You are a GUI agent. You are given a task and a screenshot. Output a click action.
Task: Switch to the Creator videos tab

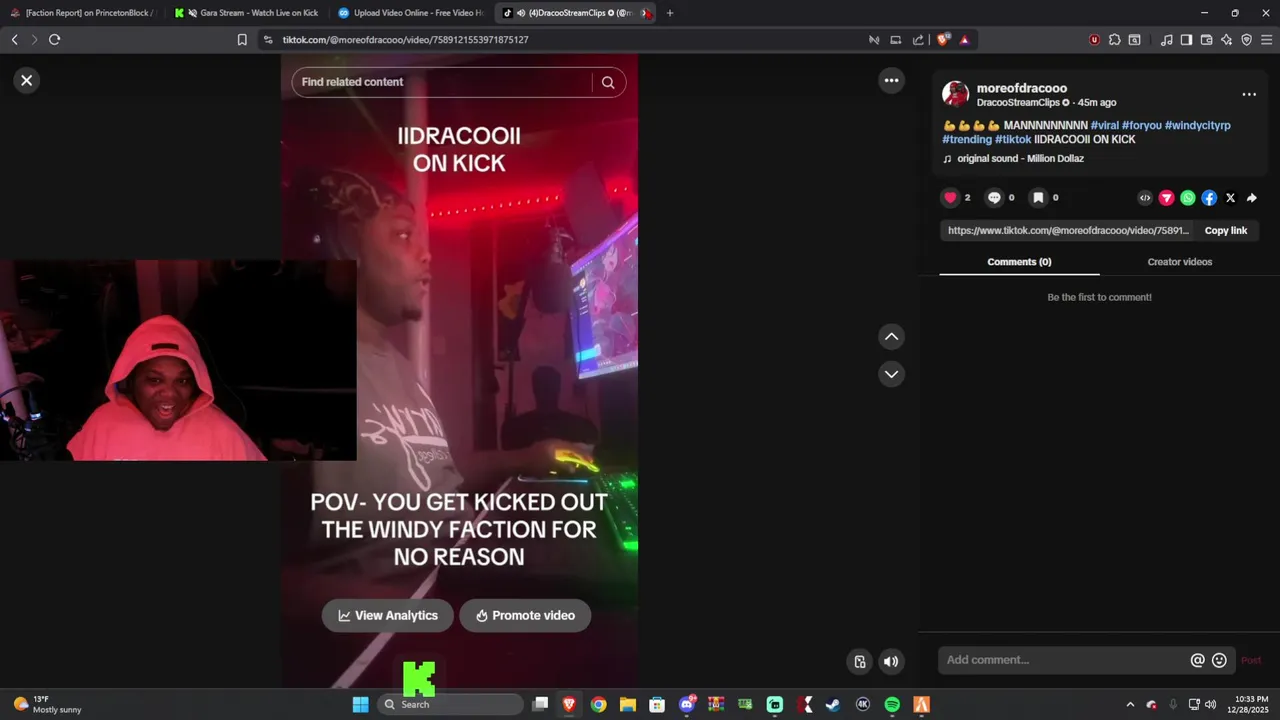click(x=1179, y=262)
